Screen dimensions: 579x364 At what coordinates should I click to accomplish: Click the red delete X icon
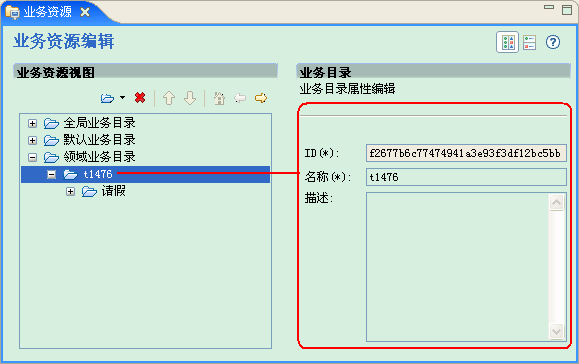click(140, 98)
